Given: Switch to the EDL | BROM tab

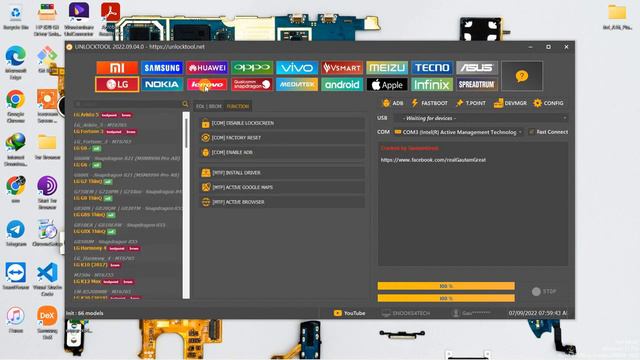Looking at the screenshot, I should point(209,107).
